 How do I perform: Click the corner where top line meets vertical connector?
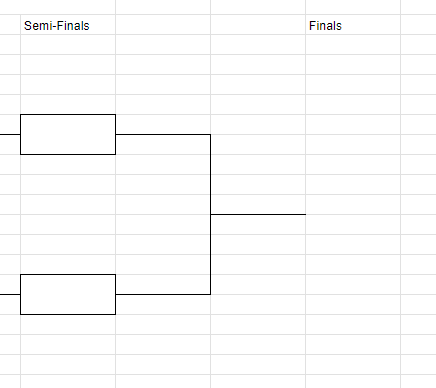click(210, 134)
